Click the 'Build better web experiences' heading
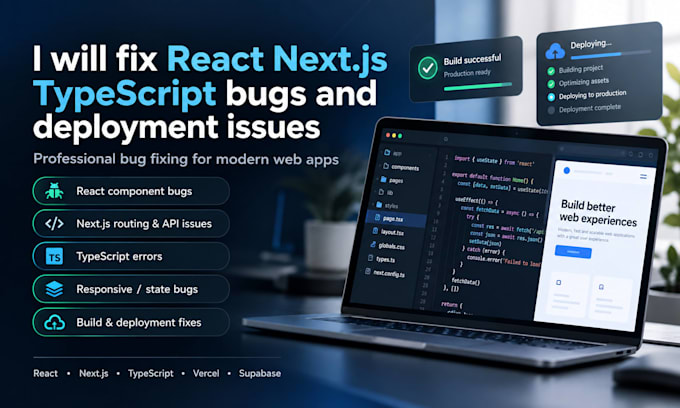The height and width of the screenshot is (408, 680). (598, 213)
